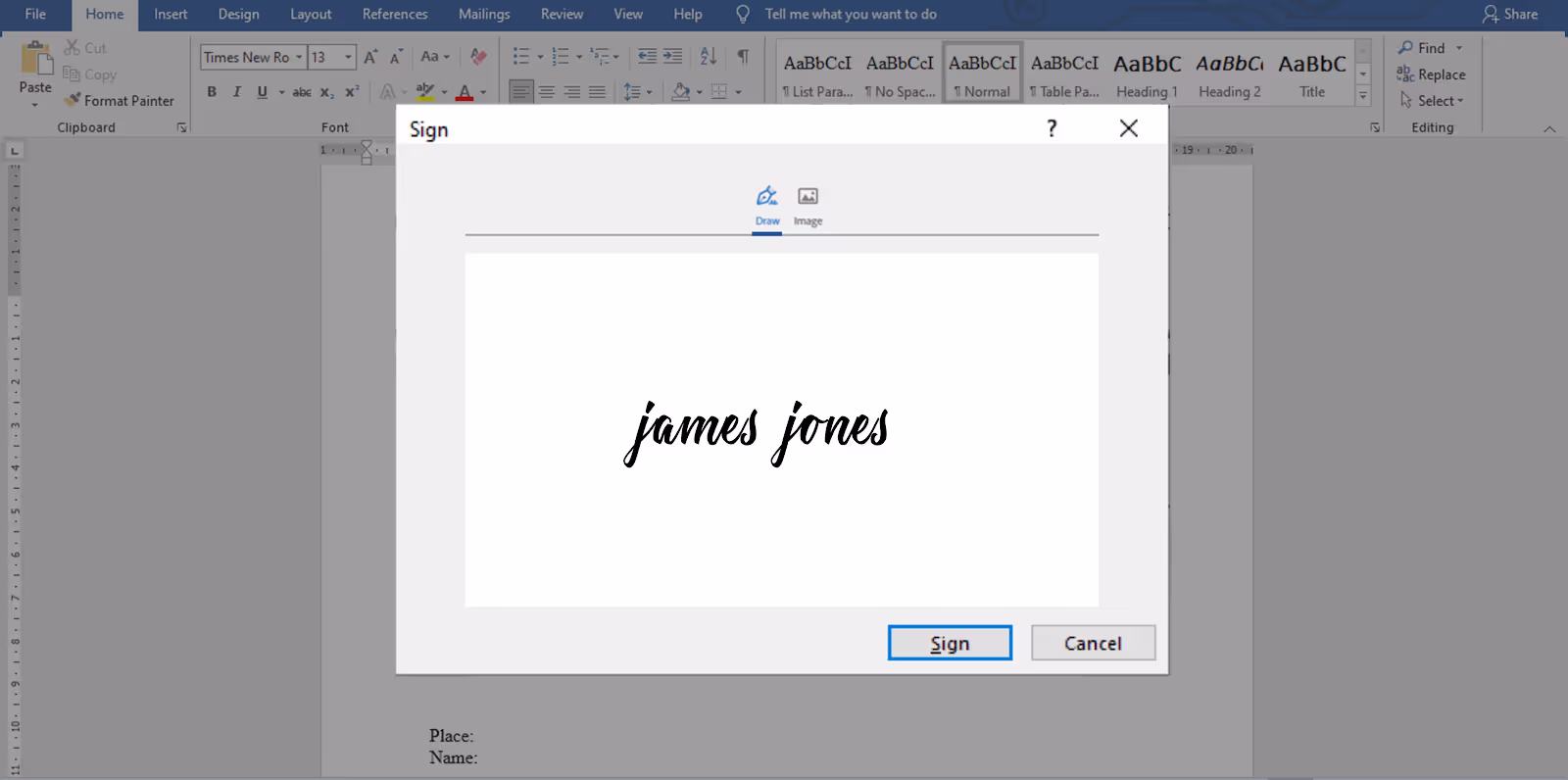Switch to Layout tab

click(311, 14)
